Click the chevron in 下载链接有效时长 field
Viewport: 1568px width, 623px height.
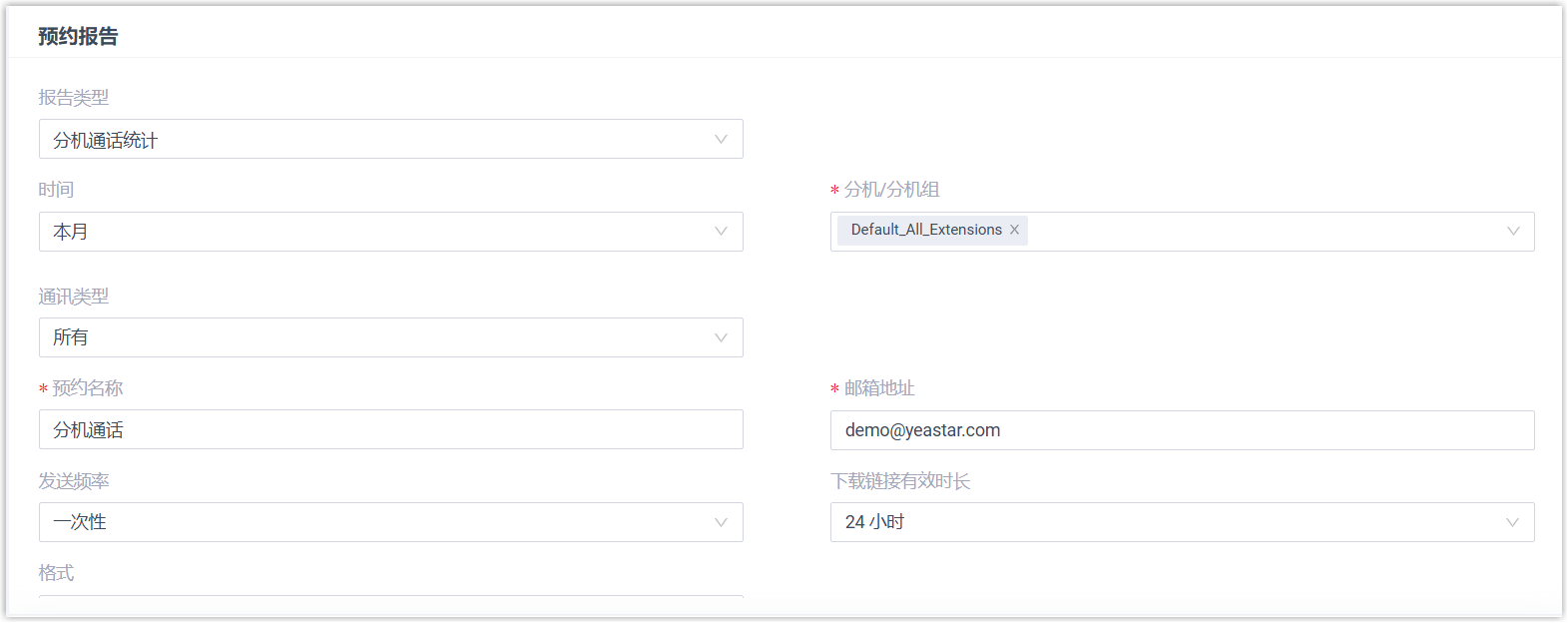(x=1512, y=522)
